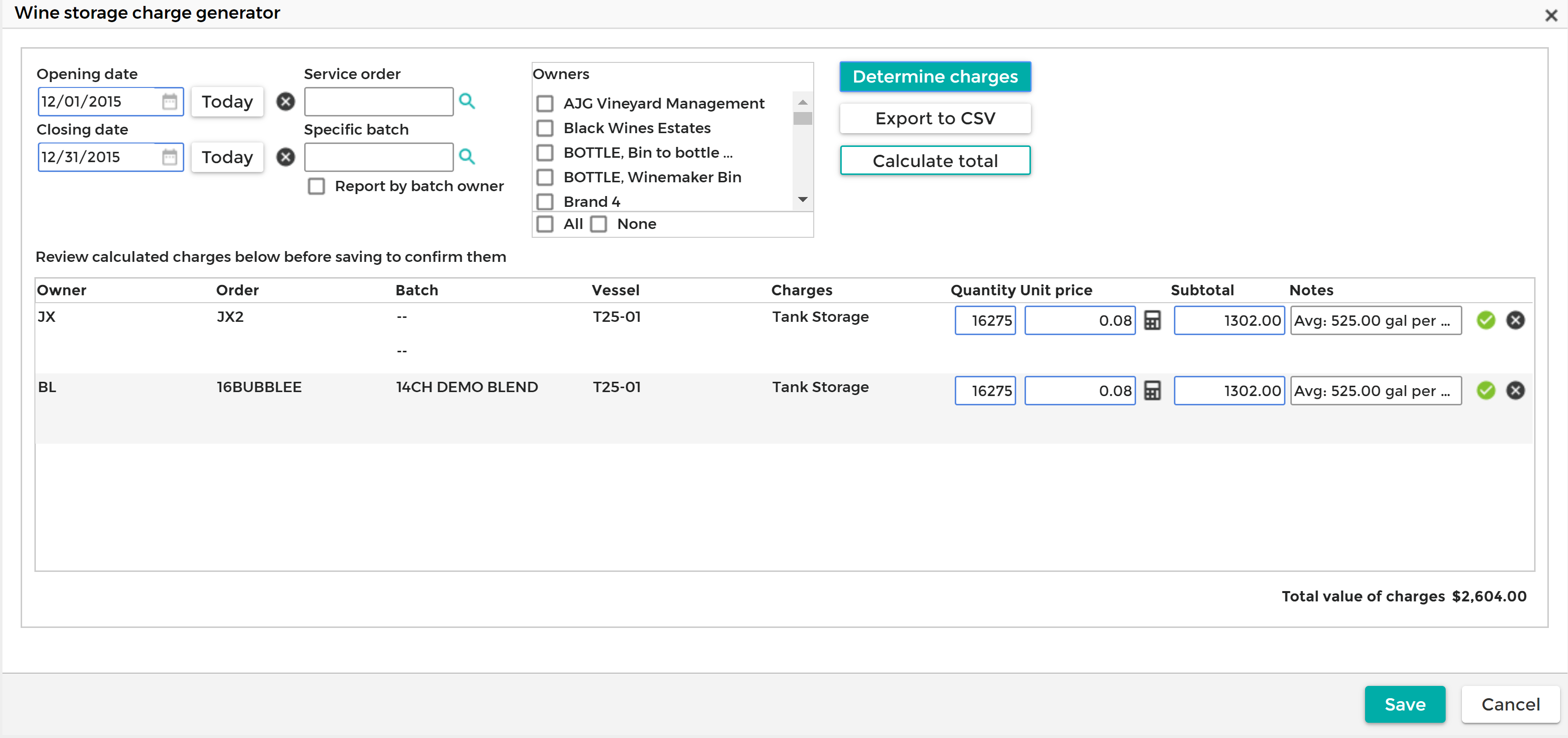Click the Subtotal column header
Viewport: 1568px width, 738px height.
coord(1202,290)
